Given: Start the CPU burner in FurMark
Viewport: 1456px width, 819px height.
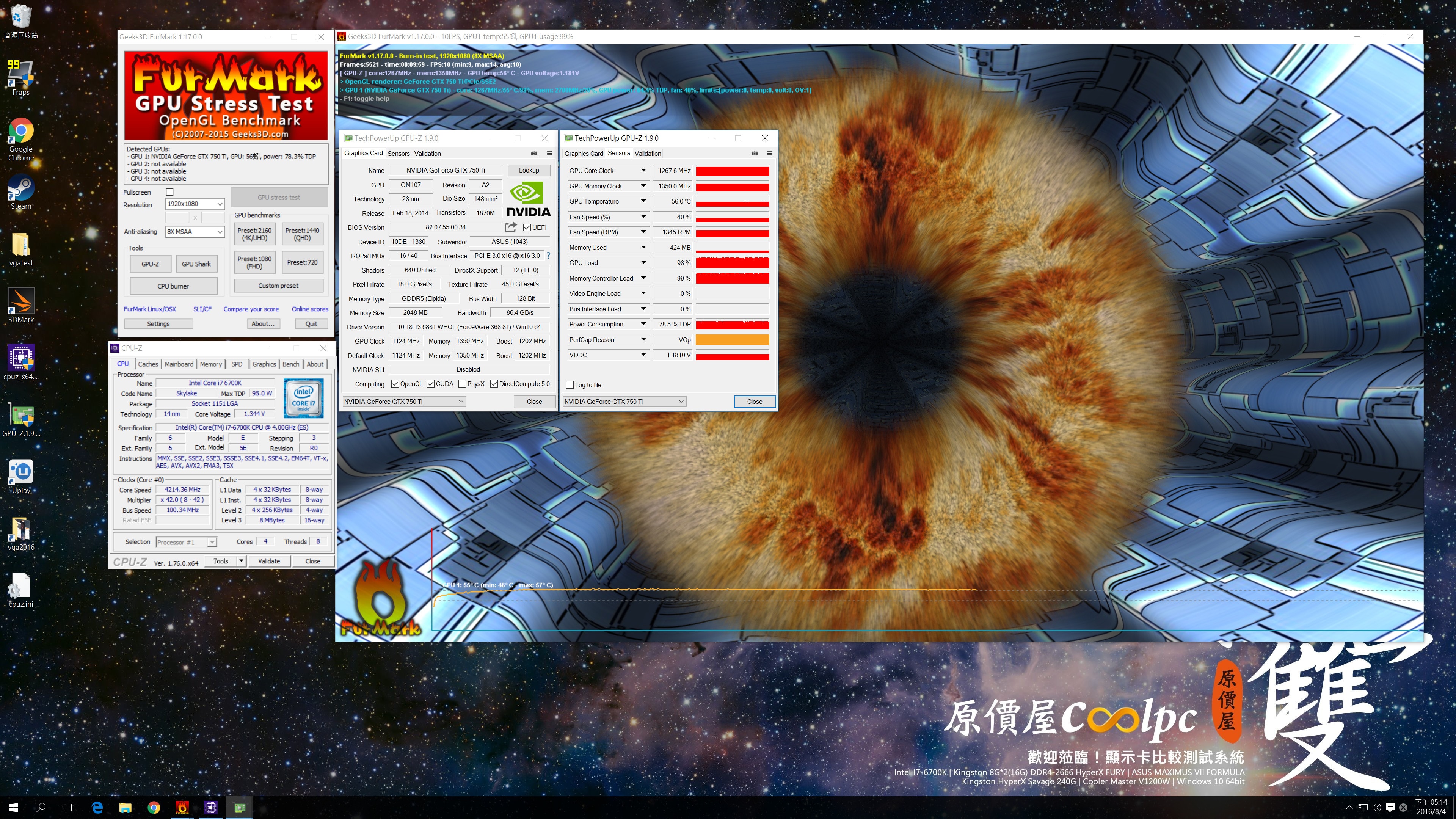Looking at the screenshot, I should 173,286.
